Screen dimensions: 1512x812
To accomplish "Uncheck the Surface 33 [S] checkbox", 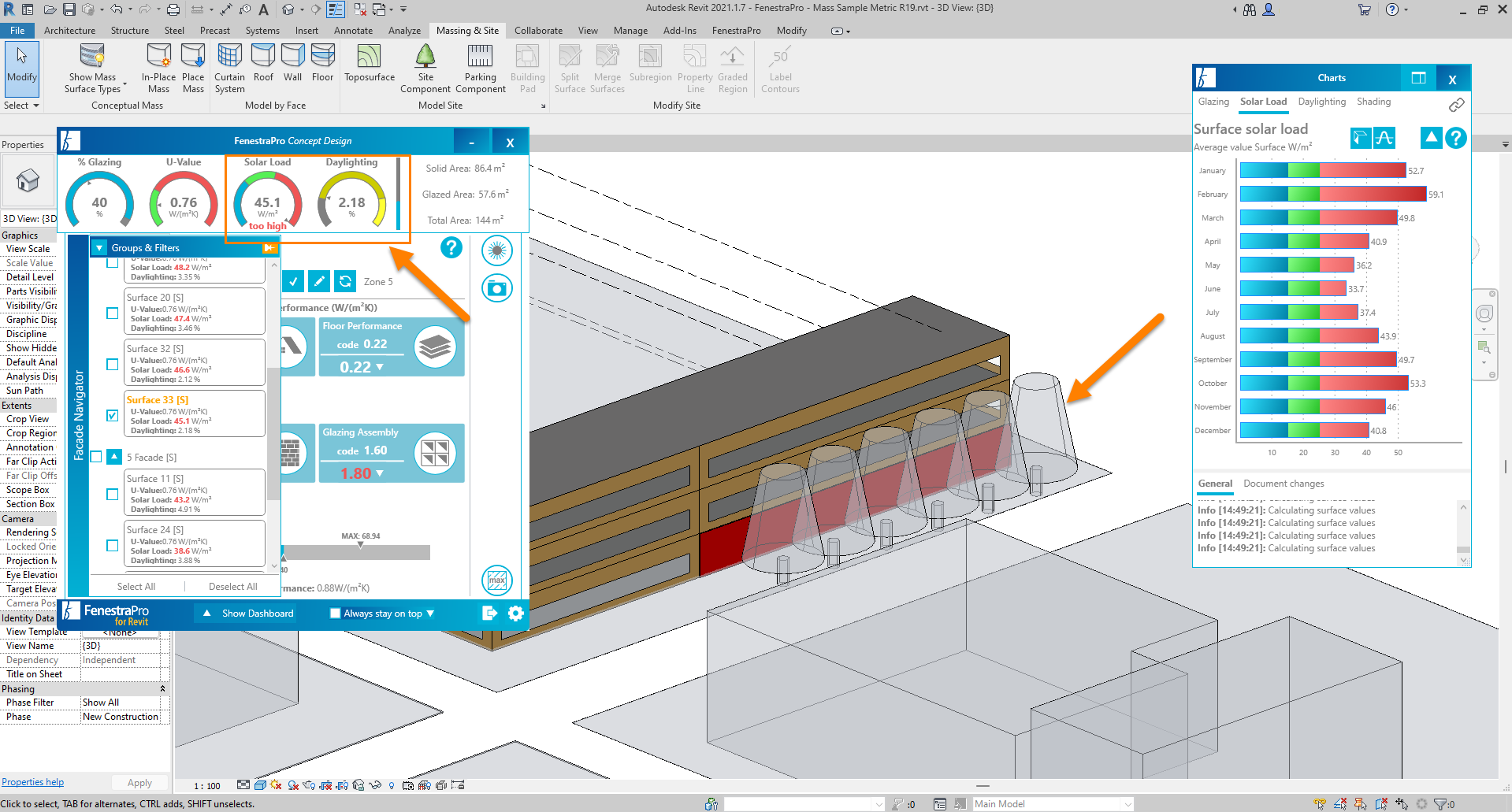I will click(x=113, y=415).
